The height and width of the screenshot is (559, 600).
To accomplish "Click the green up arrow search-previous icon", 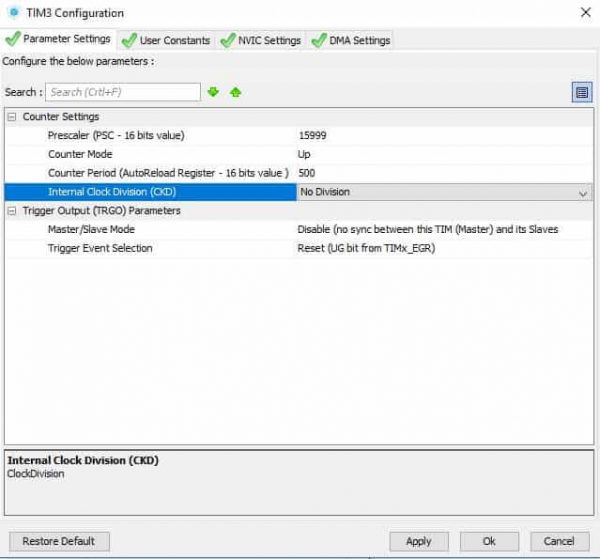I will point(235,92).
